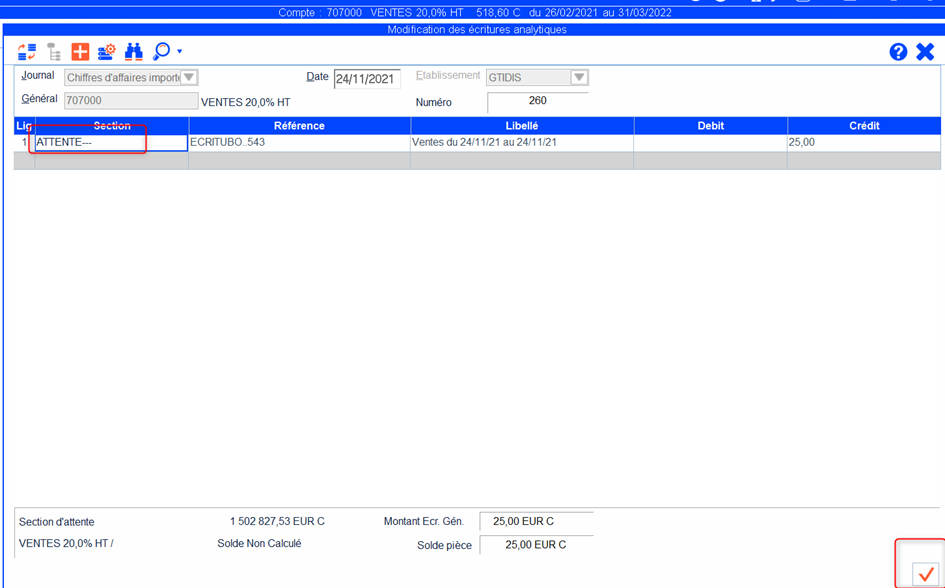Screen dimensions: 945x588
Task: Click the Libellé column header
Action: tap(522, 126)
